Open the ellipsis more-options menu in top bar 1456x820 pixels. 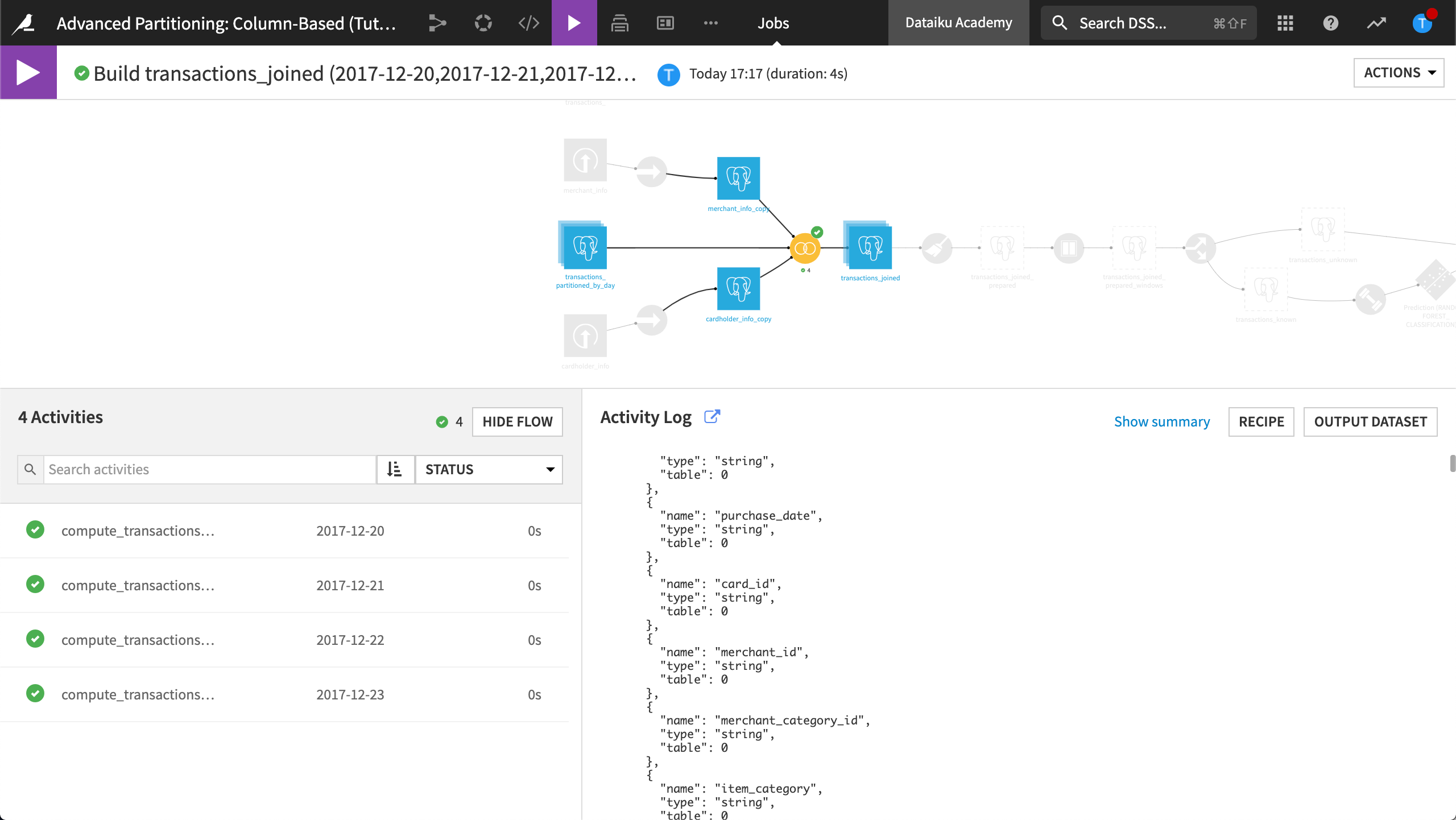tap(710, 23)
